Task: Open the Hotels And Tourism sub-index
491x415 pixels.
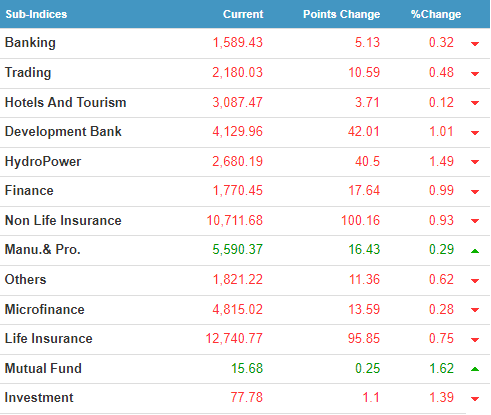Action: tap(66, 102)
